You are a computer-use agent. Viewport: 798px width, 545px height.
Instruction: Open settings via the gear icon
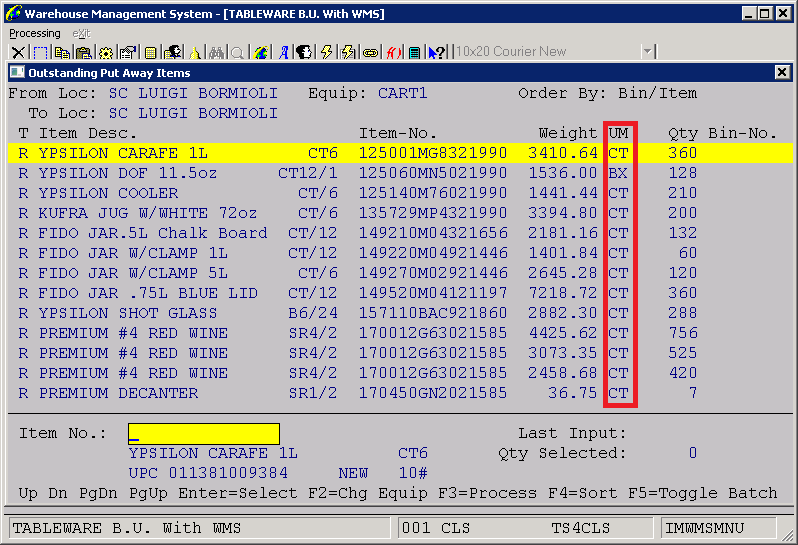106,52
